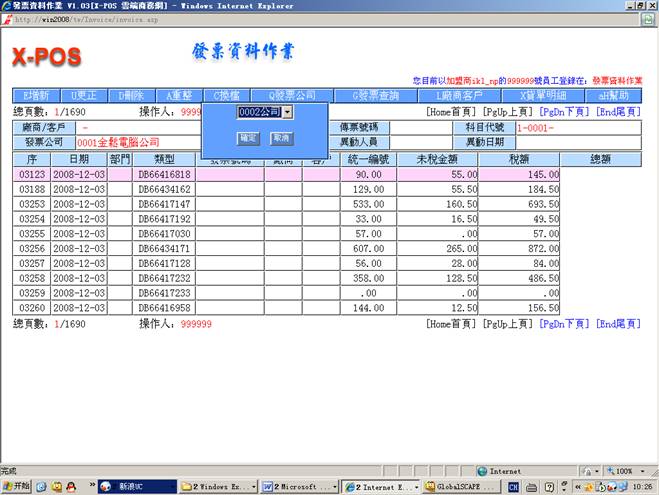
Task: Click the CH input language indicator
Action: (x=513, y=486)
